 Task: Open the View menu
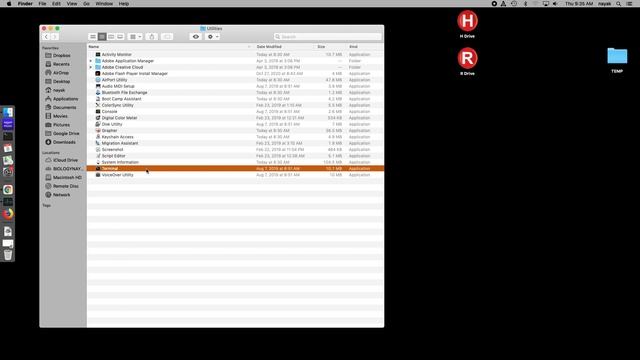(72, 4)
